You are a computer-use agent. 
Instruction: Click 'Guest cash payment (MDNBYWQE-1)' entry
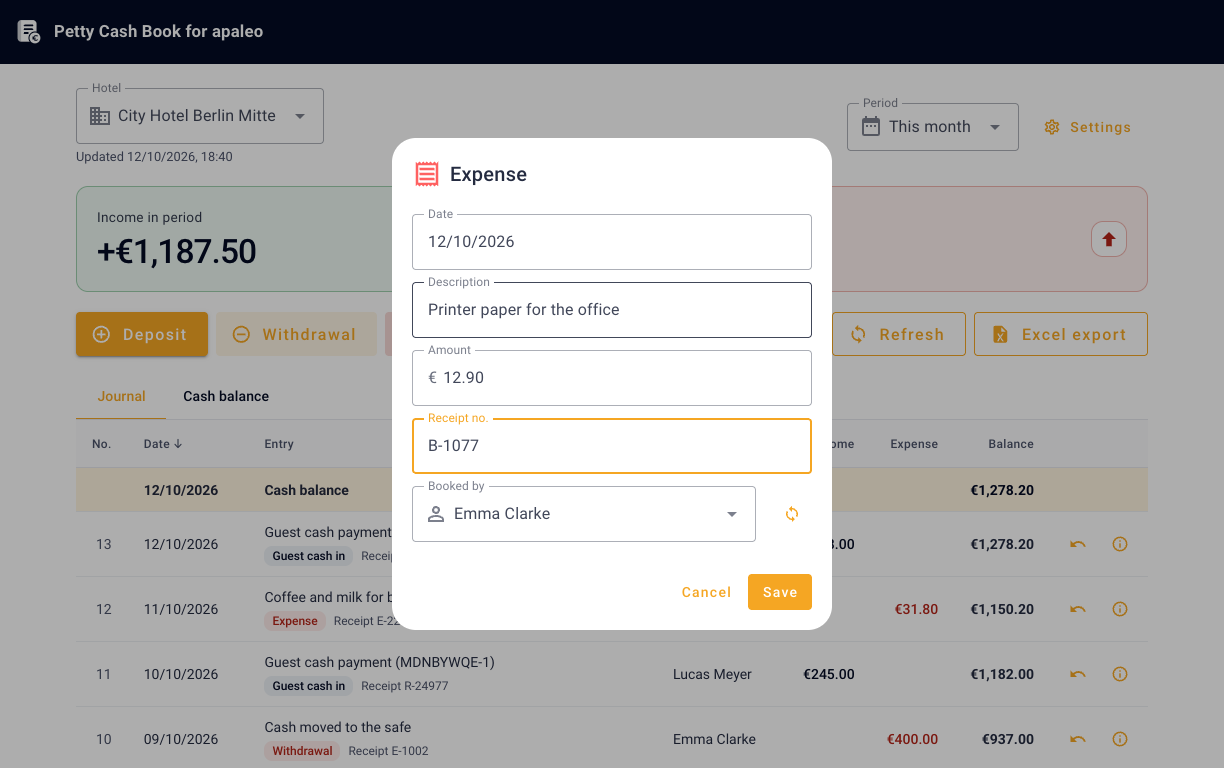(x=379, y=662)
